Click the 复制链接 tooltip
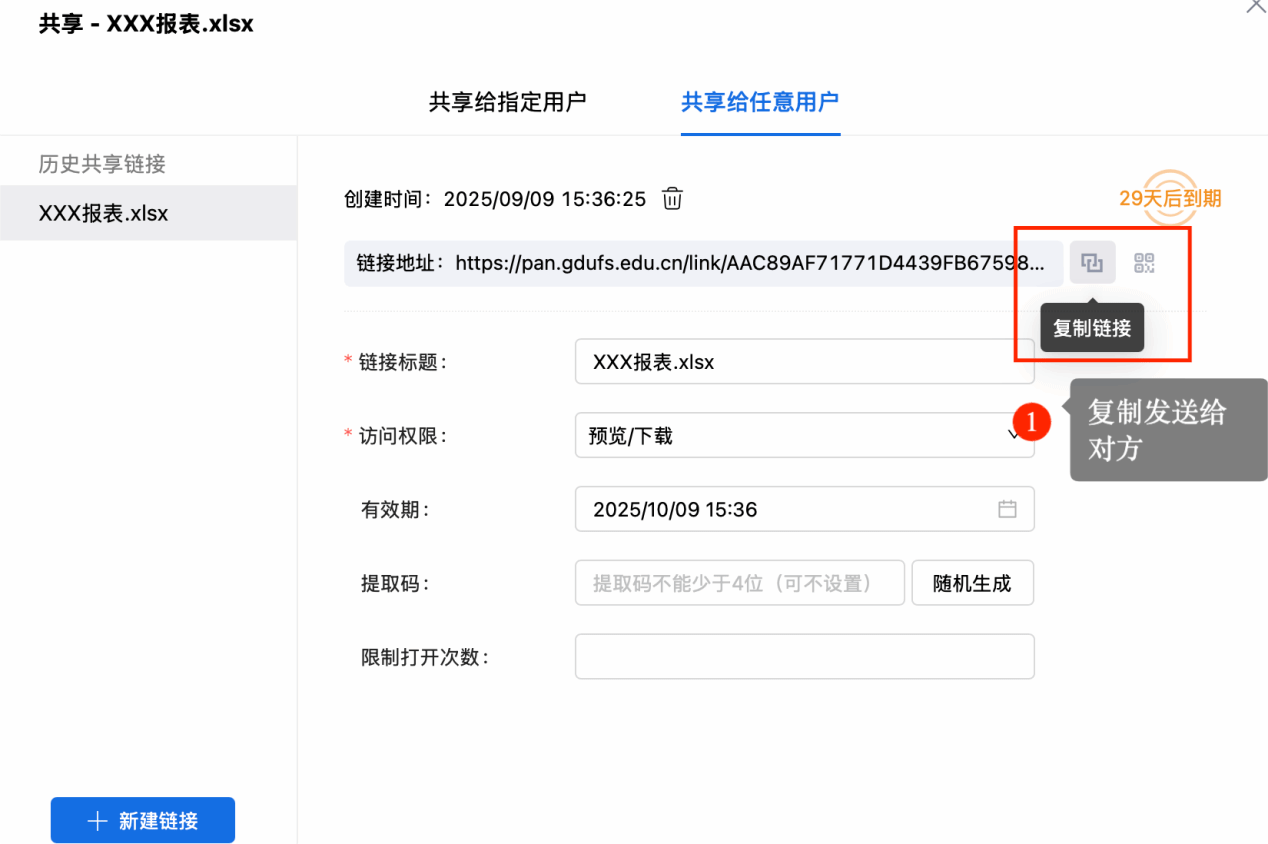This screenshot has width=1268, height=844. (x=1092, y=328)
